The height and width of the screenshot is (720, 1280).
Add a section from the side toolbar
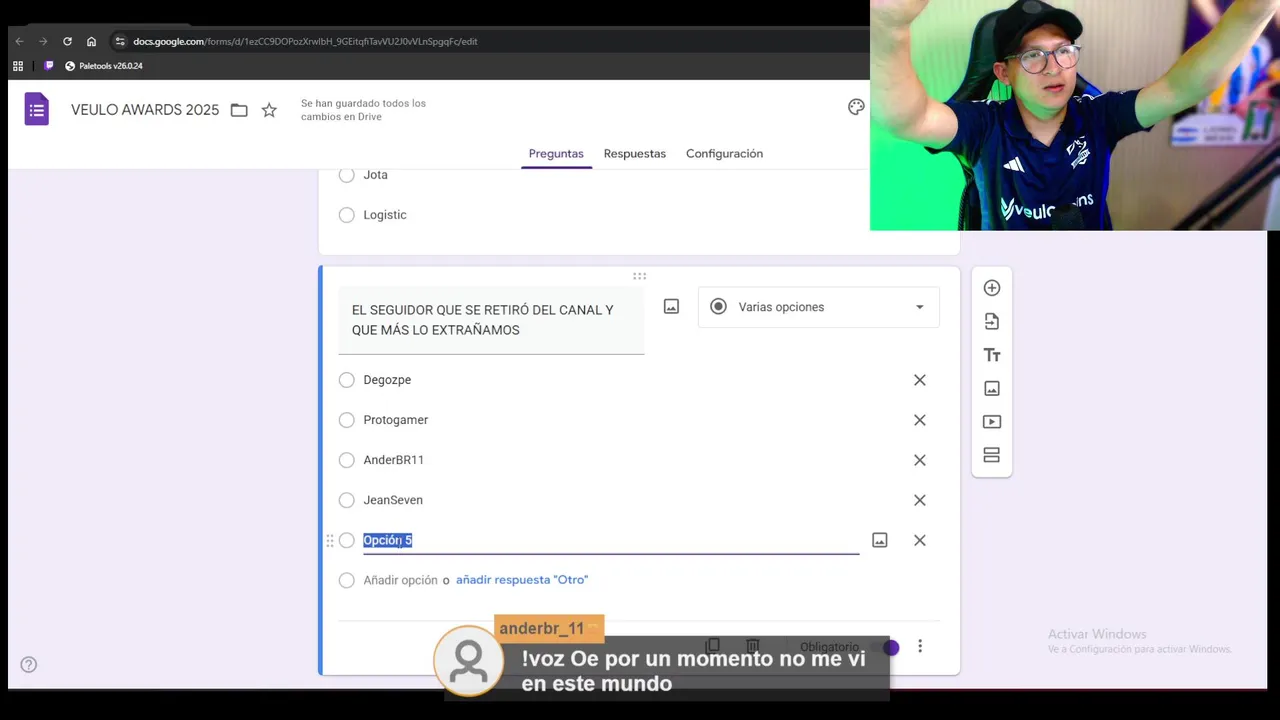[992, 455]
